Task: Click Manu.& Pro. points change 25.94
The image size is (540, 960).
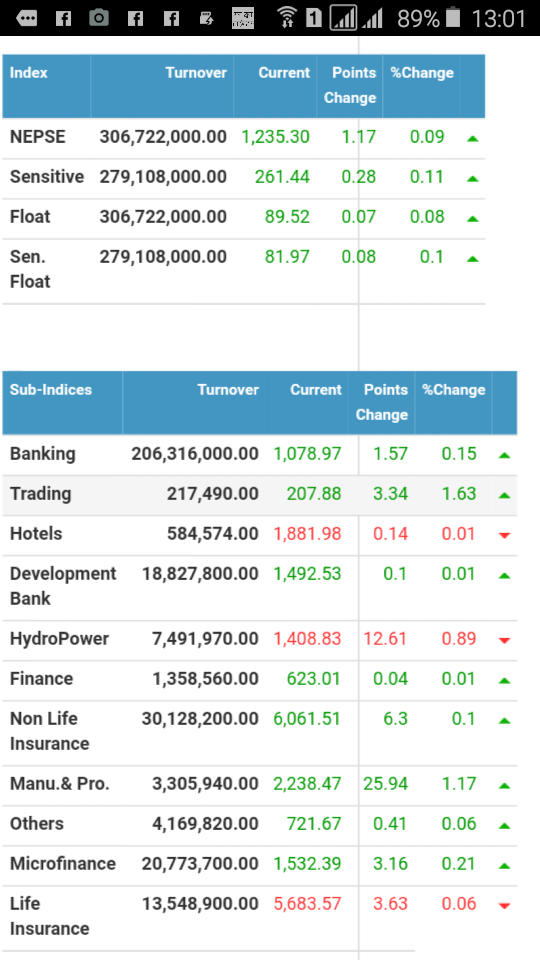Action: point(386,784)
